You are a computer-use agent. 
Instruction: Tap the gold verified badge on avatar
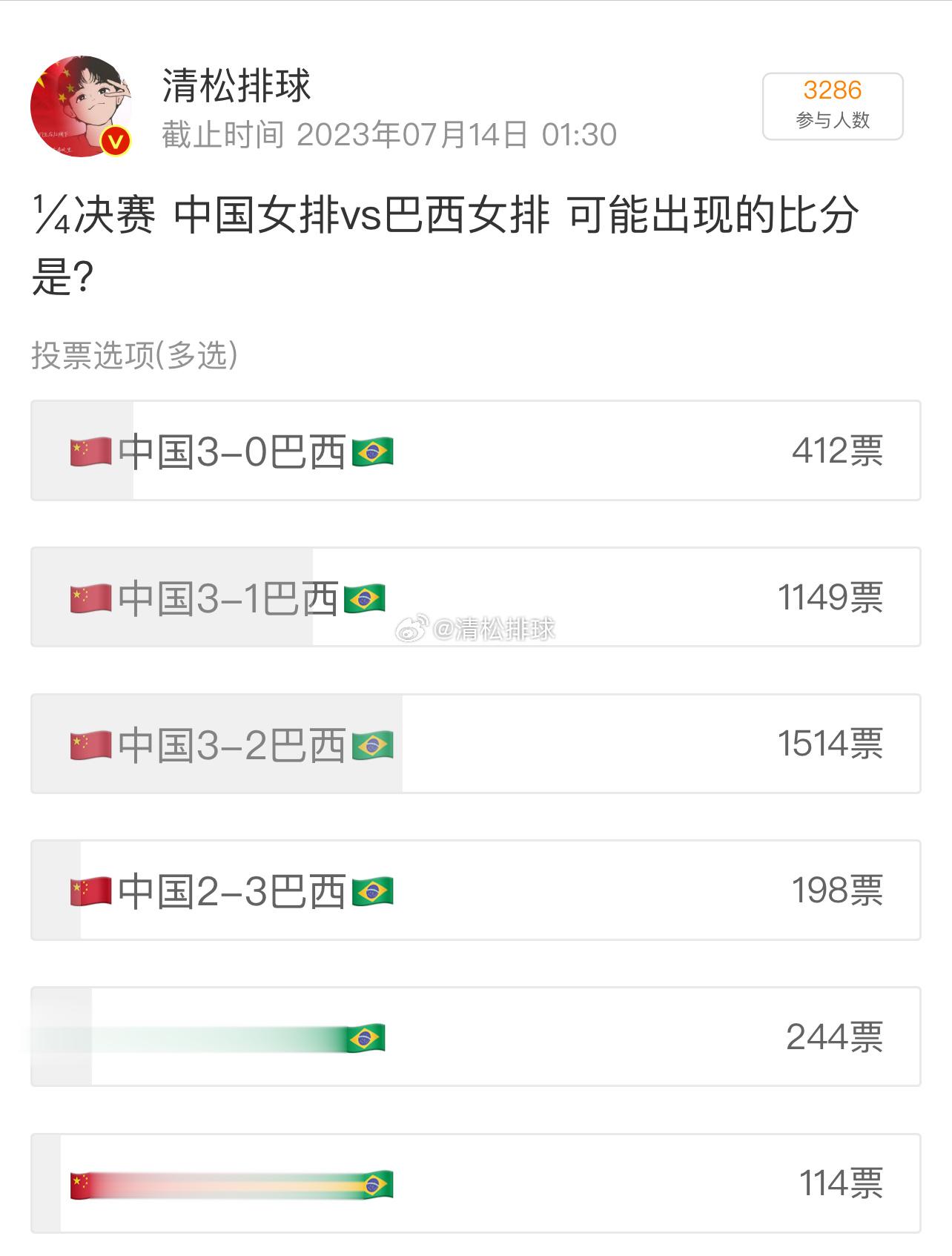116,141
